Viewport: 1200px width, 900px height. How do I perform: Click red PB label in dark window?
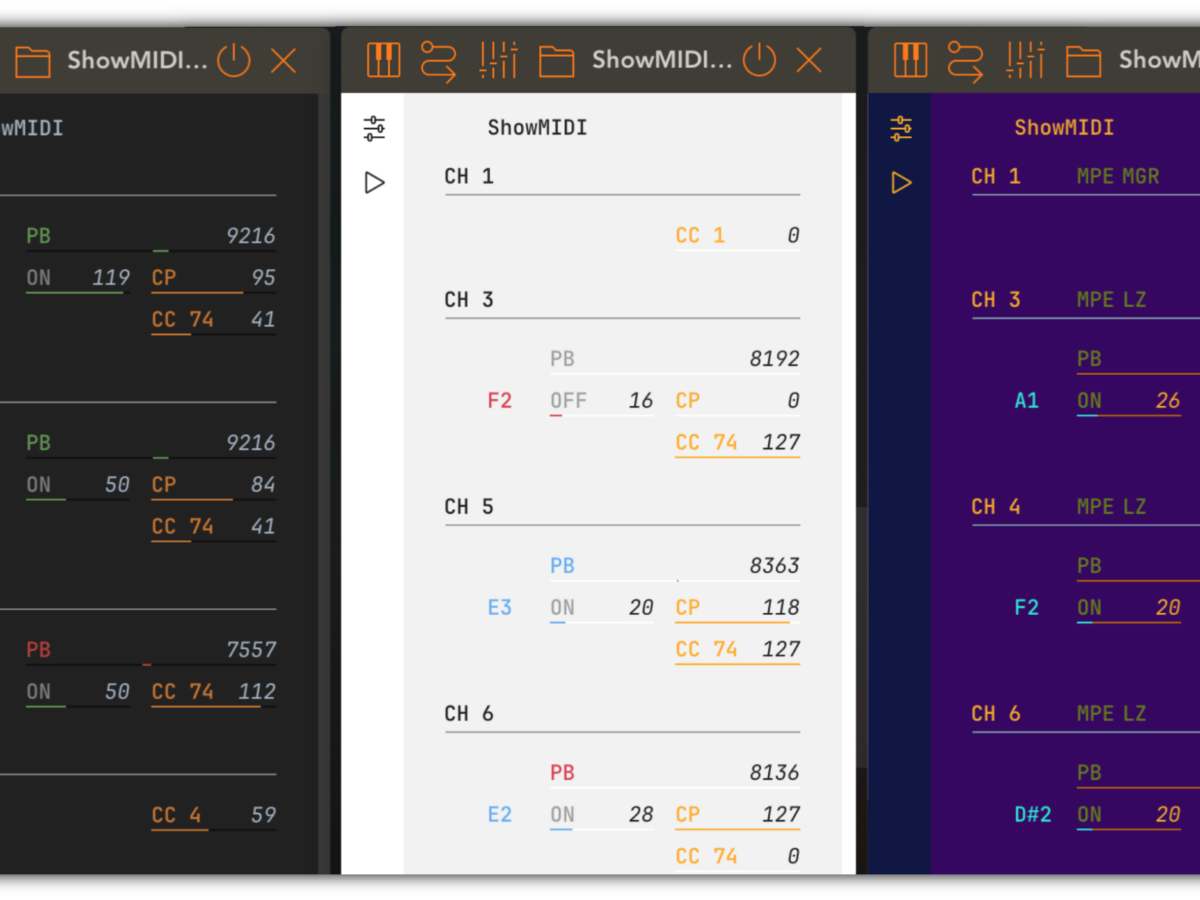(38, 650)
